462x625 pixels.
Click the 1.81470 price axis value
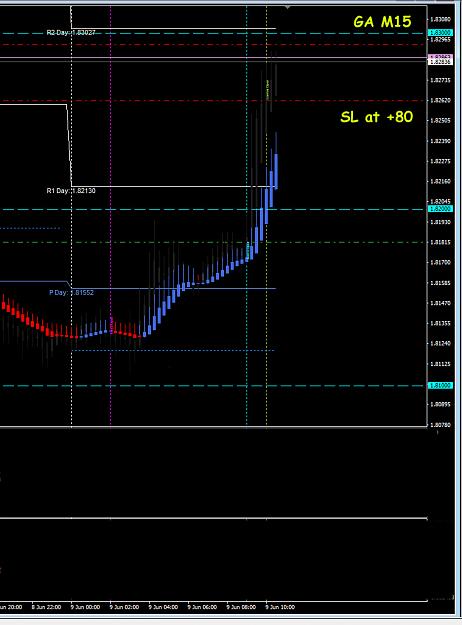[x=441, y=303]
